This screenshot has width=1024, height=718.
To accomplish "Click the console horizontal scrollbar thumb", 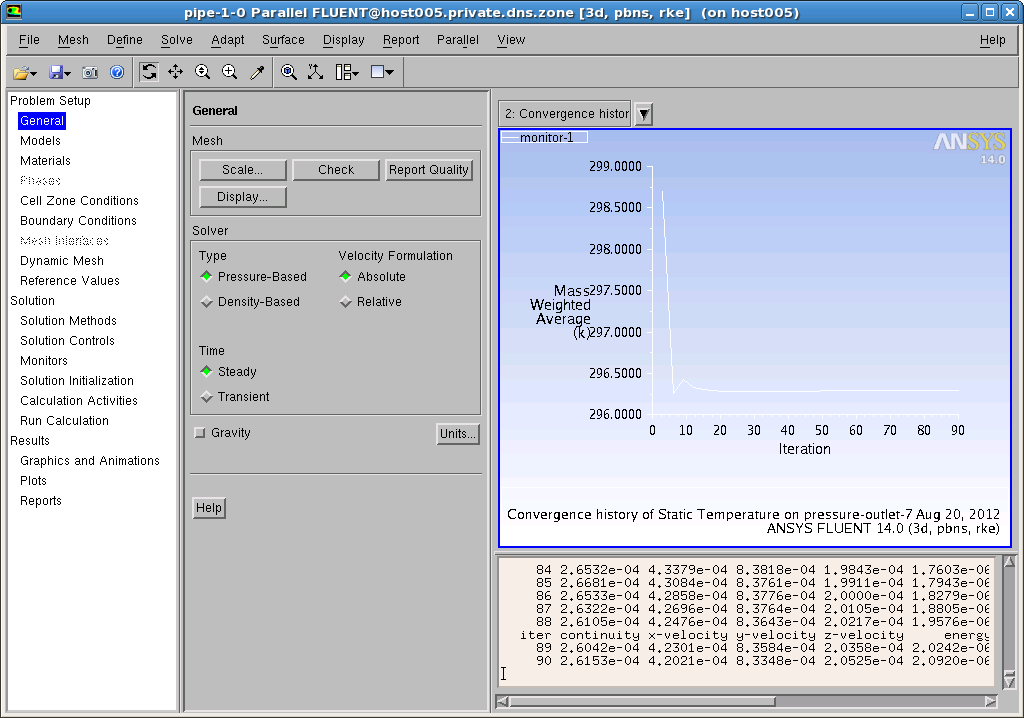I will (x=643, y=701).
